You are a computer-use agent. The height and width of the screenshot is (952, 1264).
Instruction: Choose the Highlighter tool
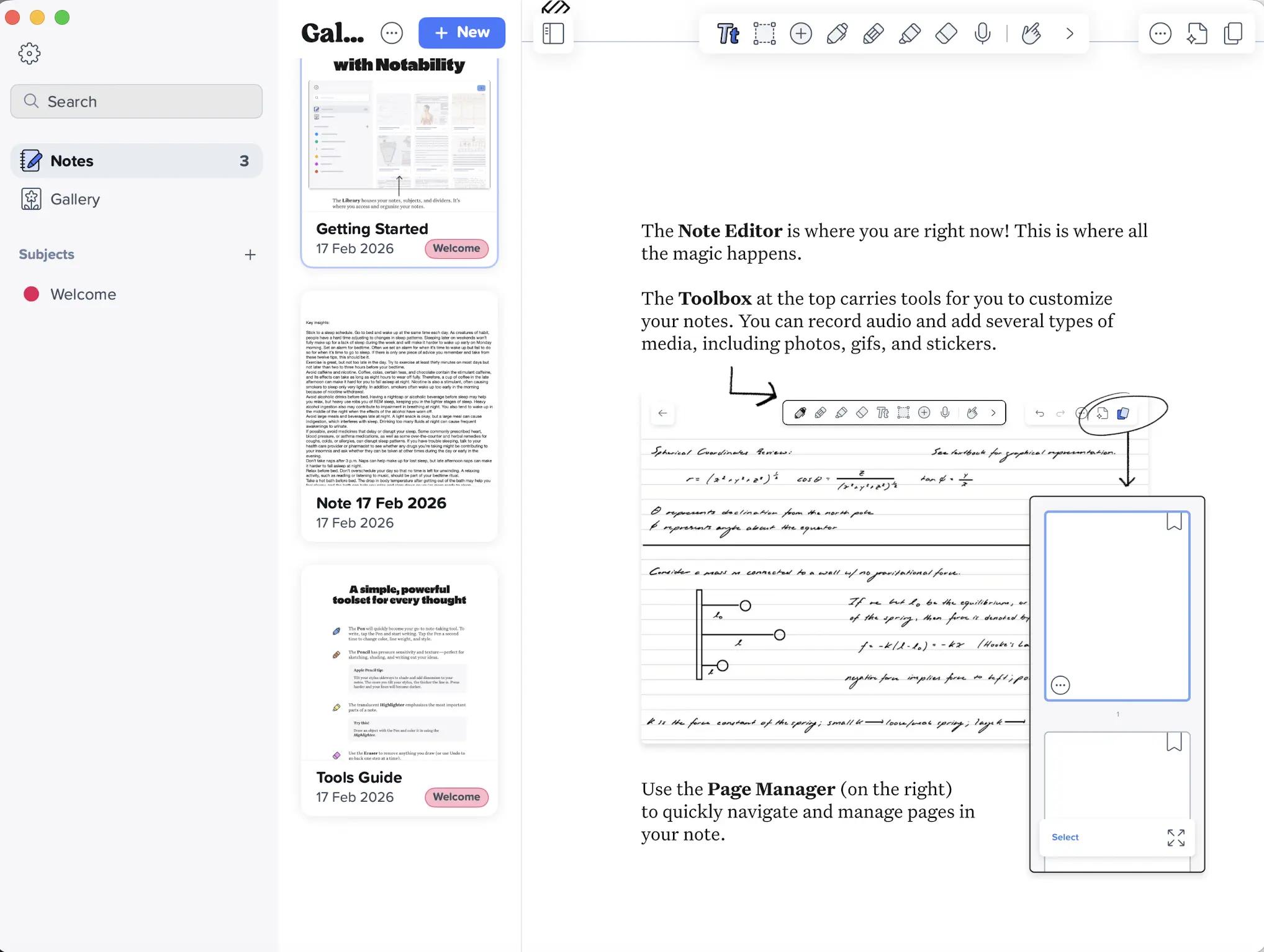[910, 34]
